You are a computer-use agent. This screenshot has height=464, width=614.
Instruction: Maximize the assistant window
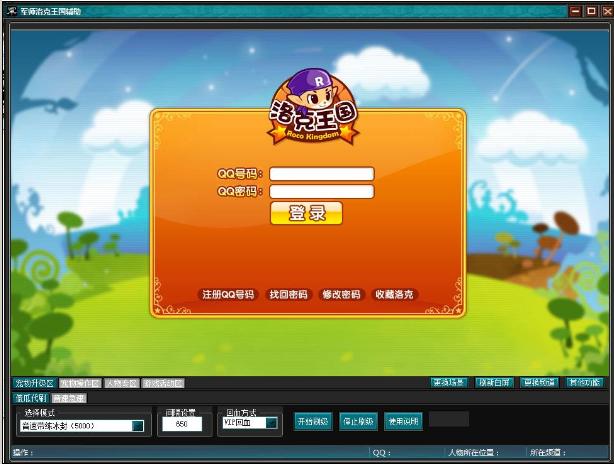(x=589, y=10)
